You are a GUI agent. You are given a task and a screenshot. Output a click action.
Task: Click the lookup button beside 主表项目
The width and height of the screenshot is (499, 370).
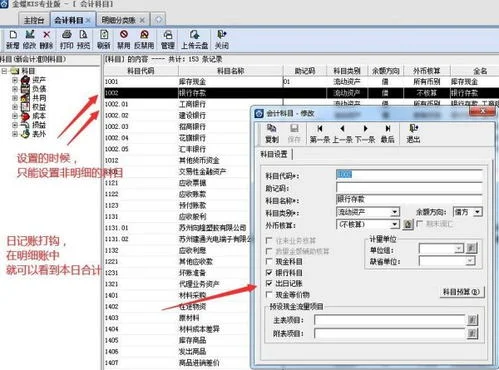pyautogui.click(x=472, y=320)
